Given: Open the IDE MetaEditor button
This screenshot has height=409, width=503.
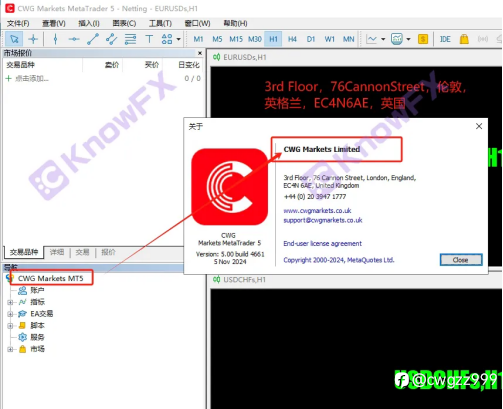Looking at the screenshot, I should click(445, 39).
